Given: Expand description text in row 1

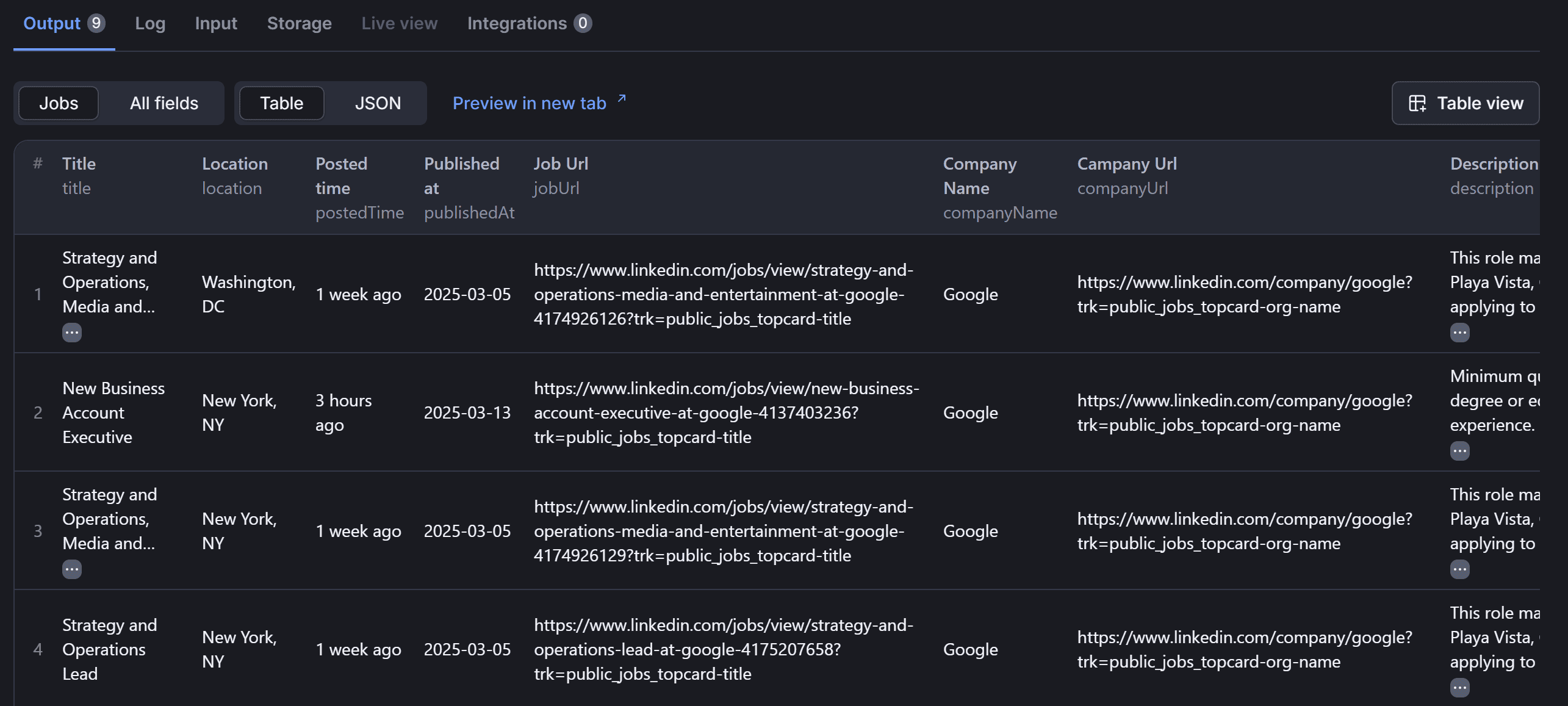Looking at the screenshot, I should [x=1459, y=333].
